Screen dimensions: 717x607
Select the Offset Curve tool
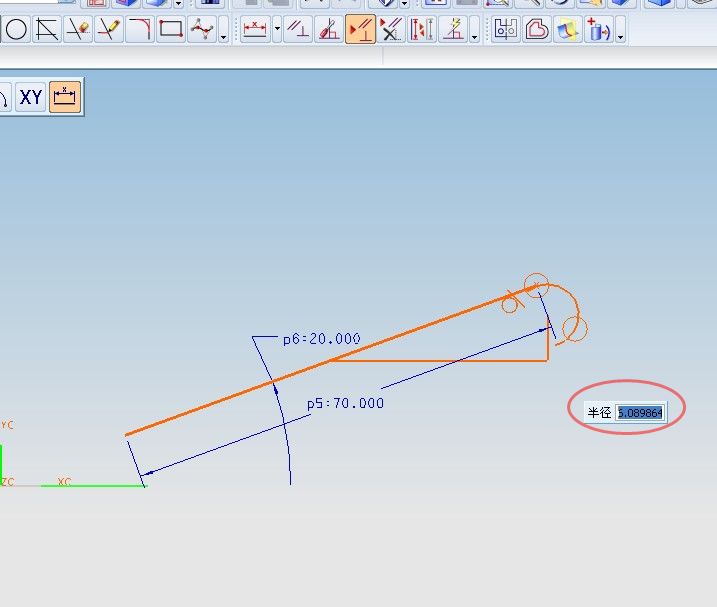tap(536, 30)
